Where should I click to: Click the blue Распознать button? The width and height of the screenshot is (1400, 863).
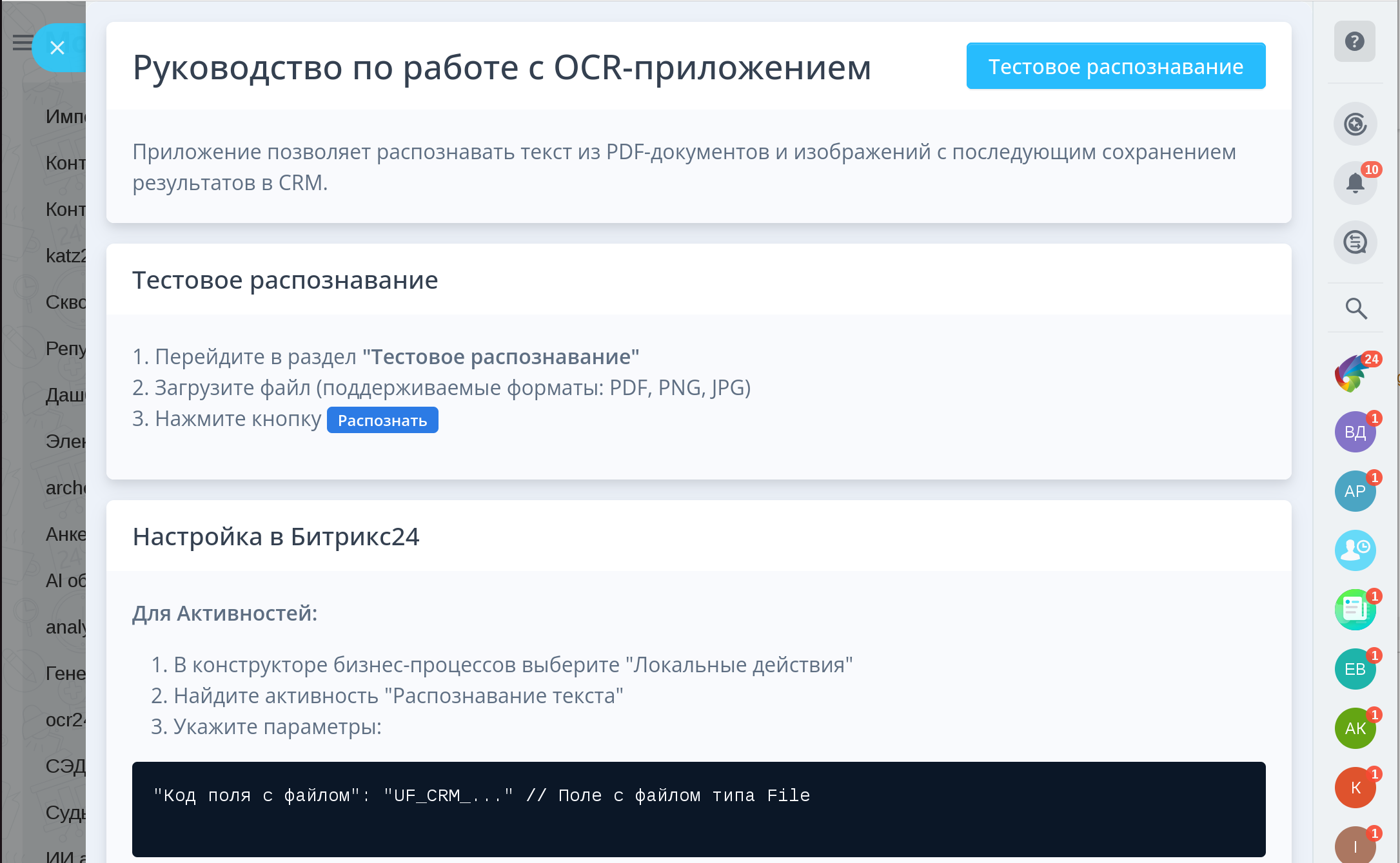(382, 420)
